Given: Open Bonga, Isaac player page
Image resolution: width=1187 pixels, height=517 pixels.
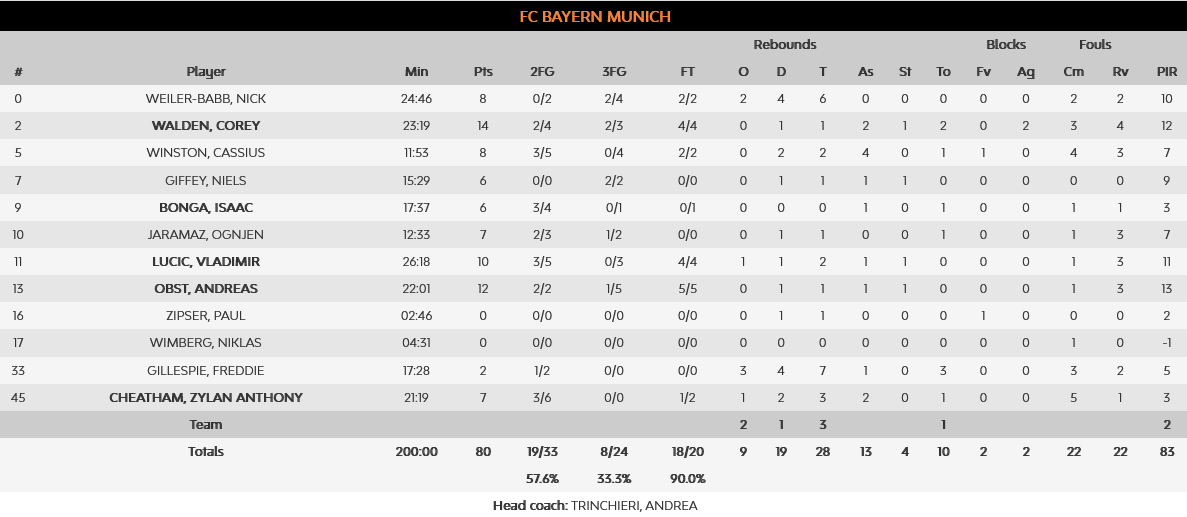Looking at the screenshot, I should tap(205, 208).
